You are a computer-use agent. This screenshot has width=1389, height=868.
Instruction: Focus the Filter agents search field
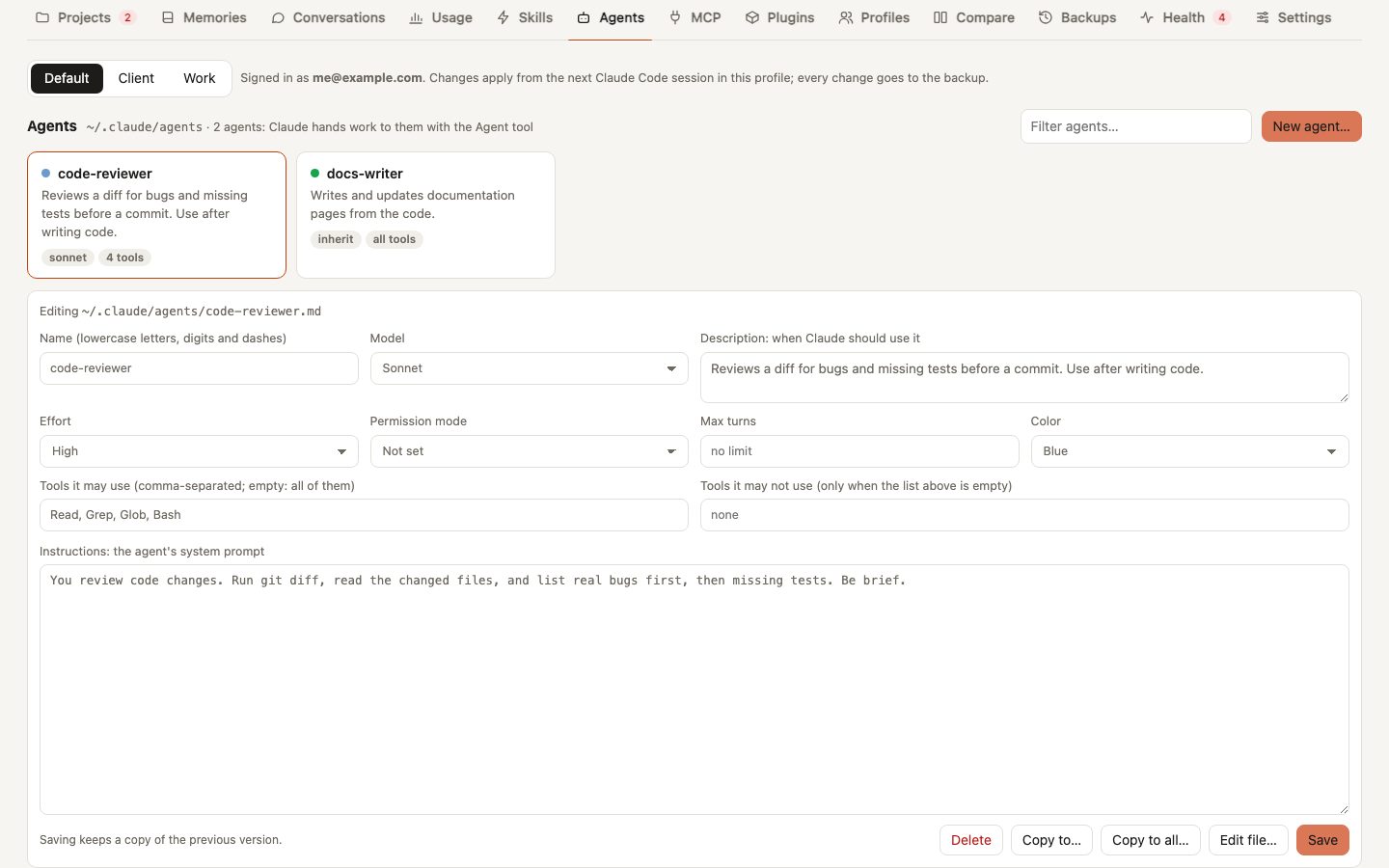point(1135,126)
